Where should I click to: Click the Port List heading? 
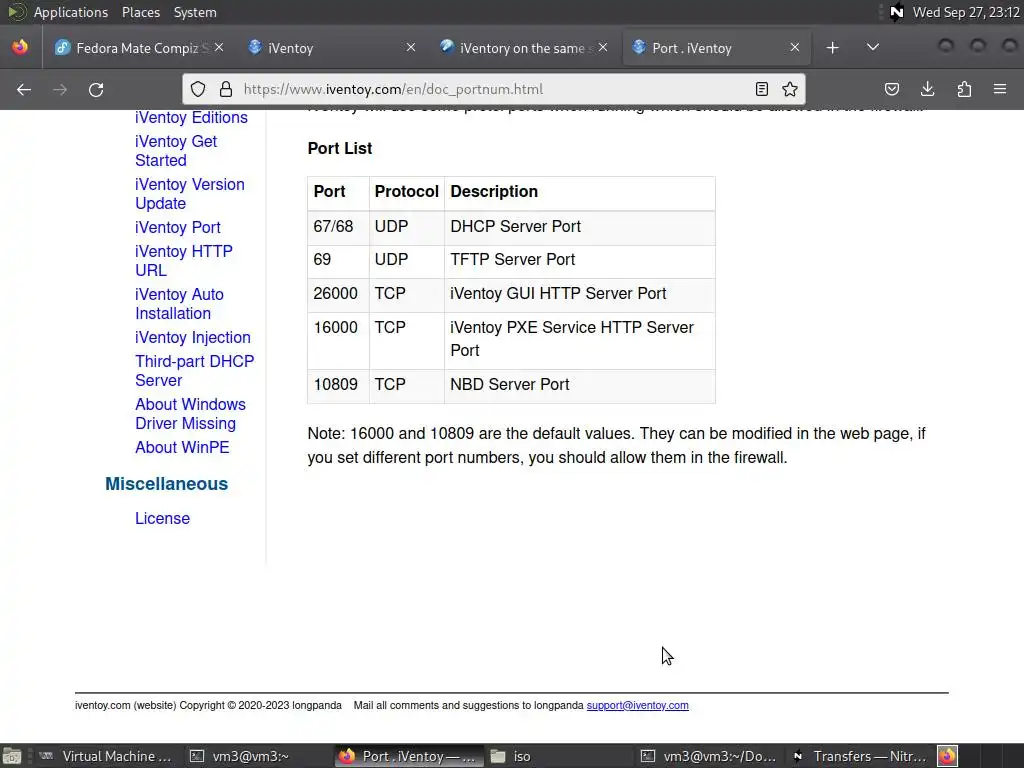pos(340,148)
